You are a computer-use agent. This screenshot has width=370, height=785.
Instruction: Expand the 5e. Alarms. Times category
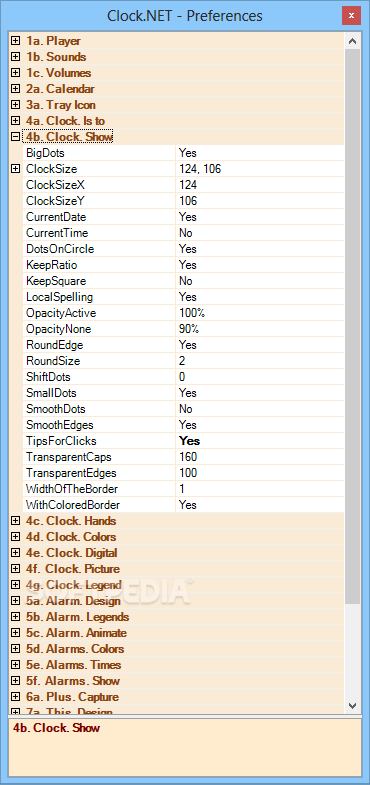(16, 665)
